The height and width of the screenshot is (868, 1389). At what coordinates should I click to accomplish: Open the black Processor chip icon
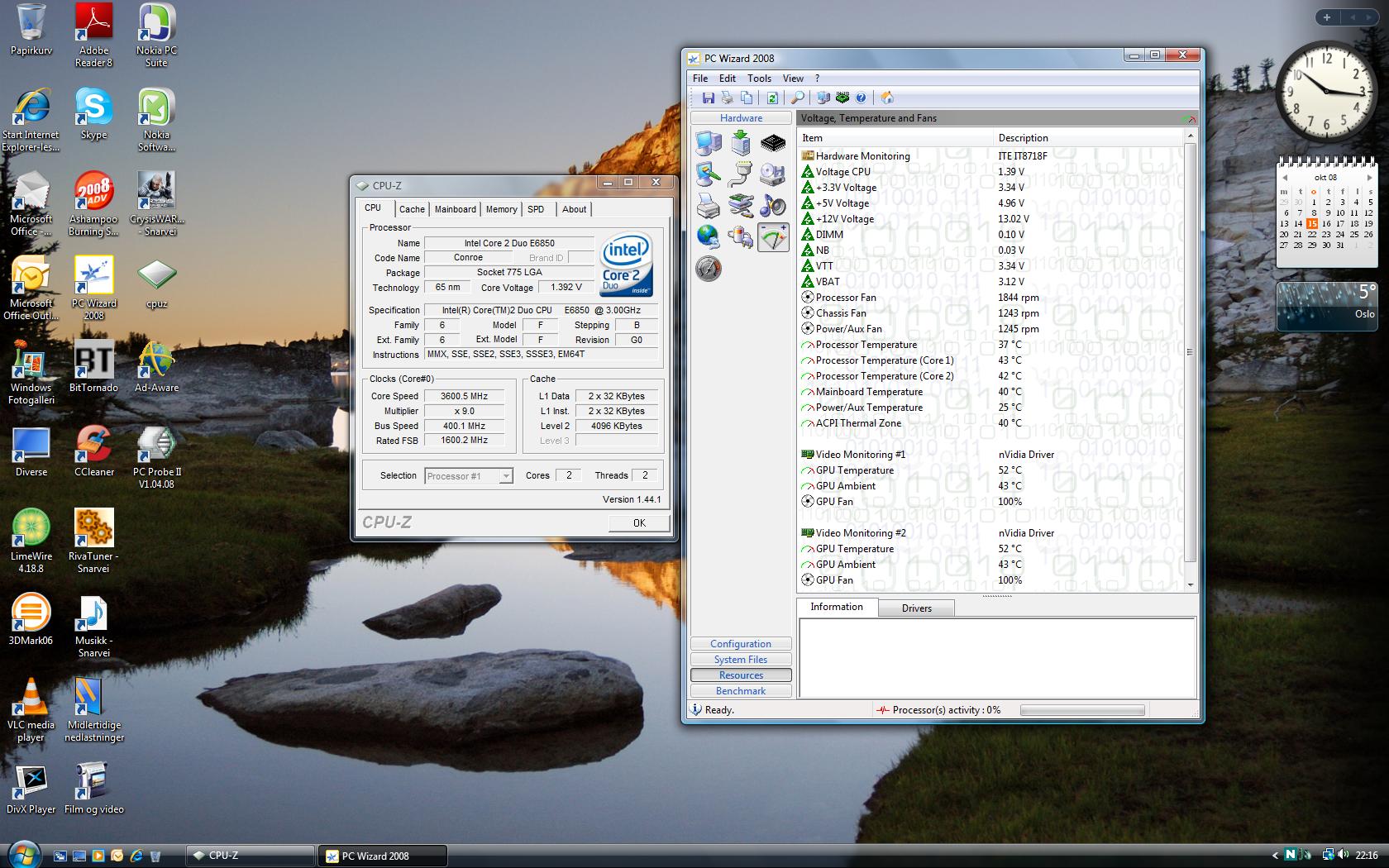[x=772, y=143]
